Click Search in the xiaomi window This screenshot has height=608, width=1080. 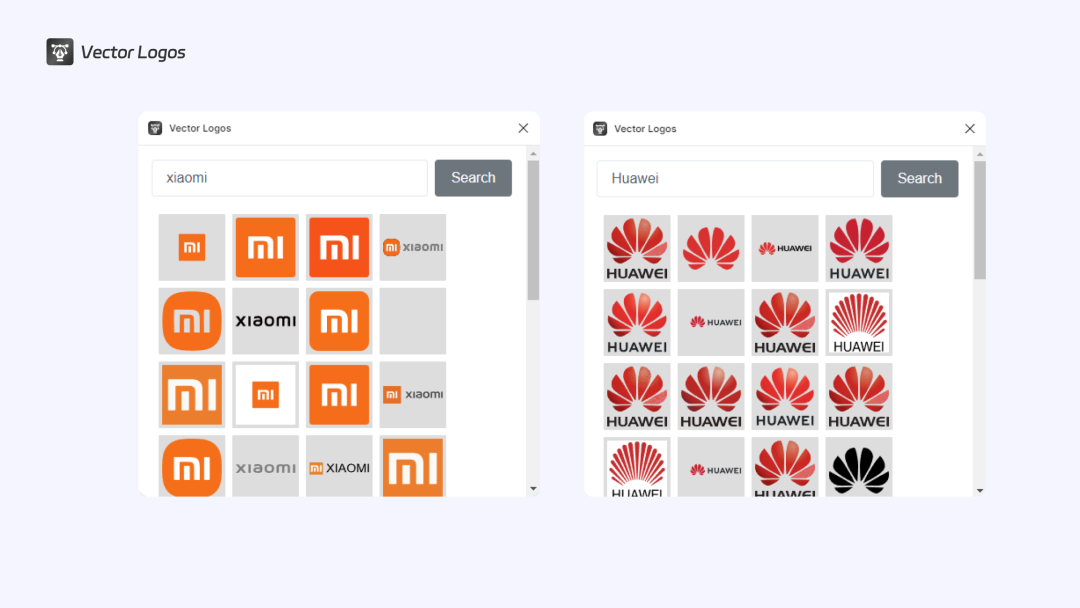click(x=473, y=178)
